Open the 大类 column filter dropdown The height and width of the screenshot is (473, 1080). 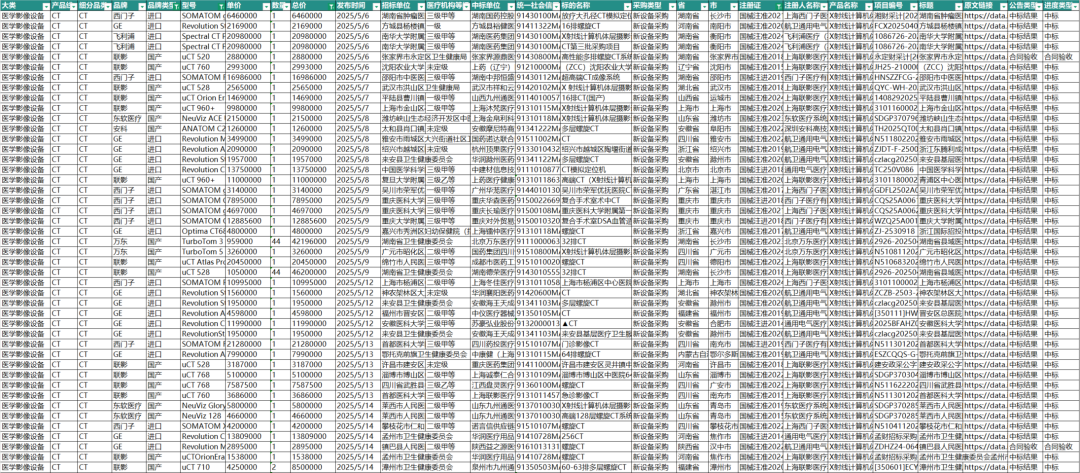46,5
